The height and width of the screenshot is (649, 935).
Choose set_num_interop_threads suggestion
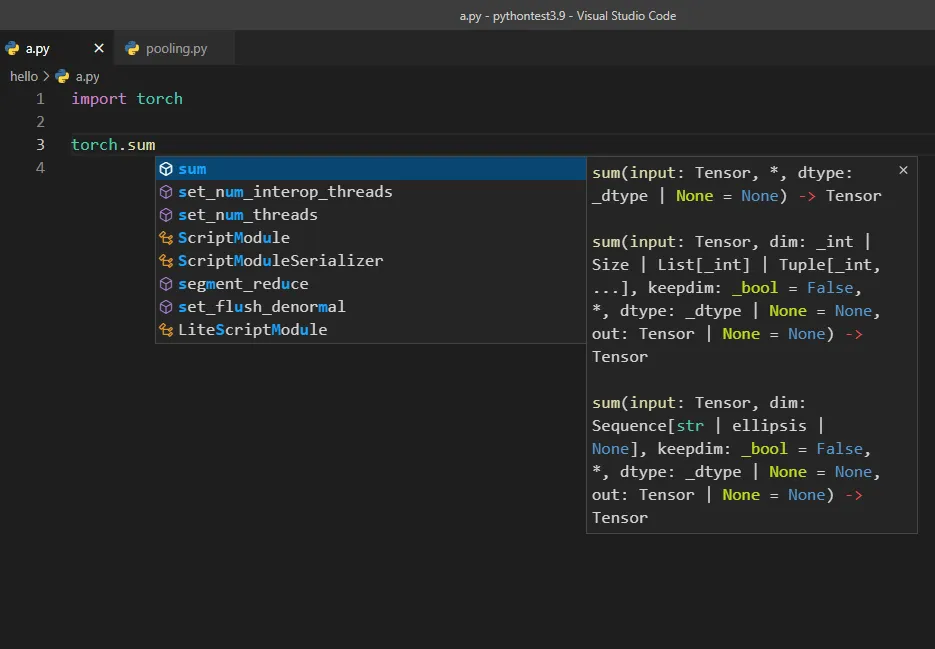point(370,191)
